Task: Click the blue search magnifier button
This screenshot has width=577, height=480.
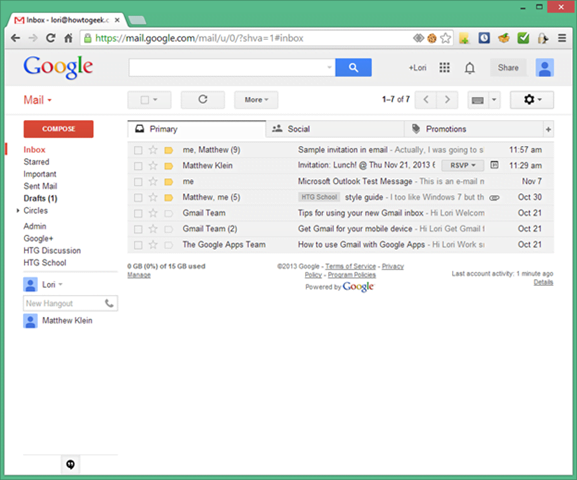Action: click(353, 67)
